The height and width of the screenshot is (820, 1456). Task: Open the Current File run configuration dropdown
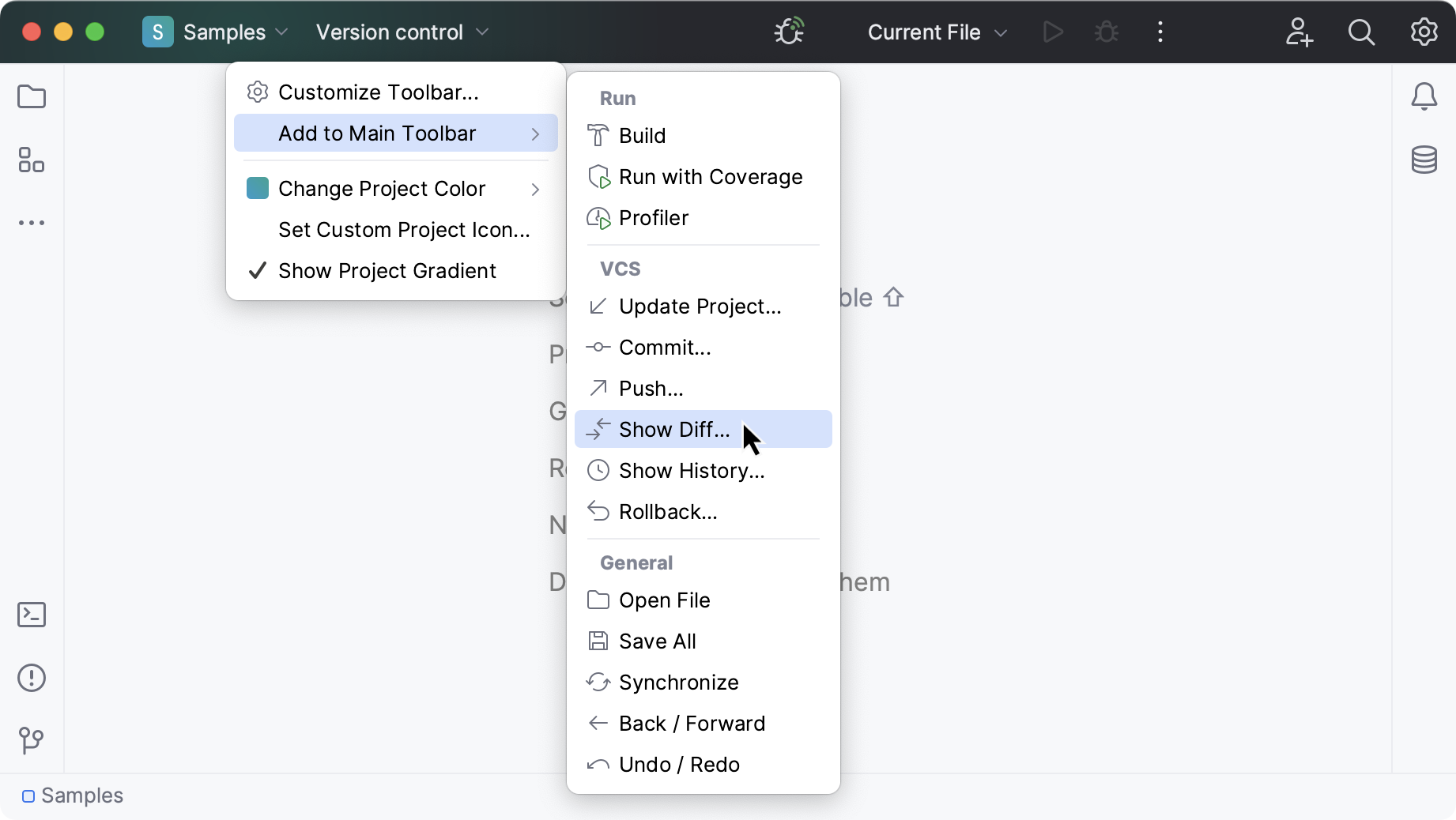click(x=936, y=32)
